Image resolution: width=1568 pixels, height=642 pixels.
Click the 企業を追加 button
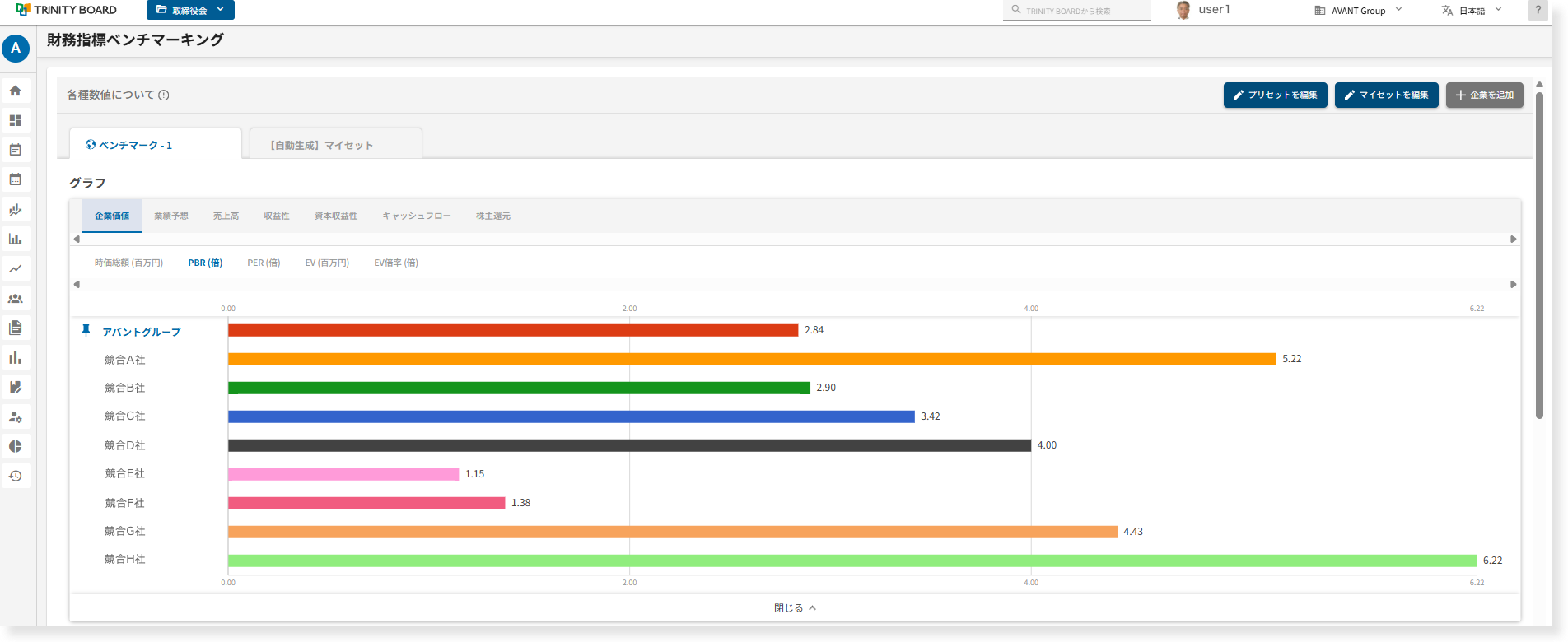(1484, 95)
